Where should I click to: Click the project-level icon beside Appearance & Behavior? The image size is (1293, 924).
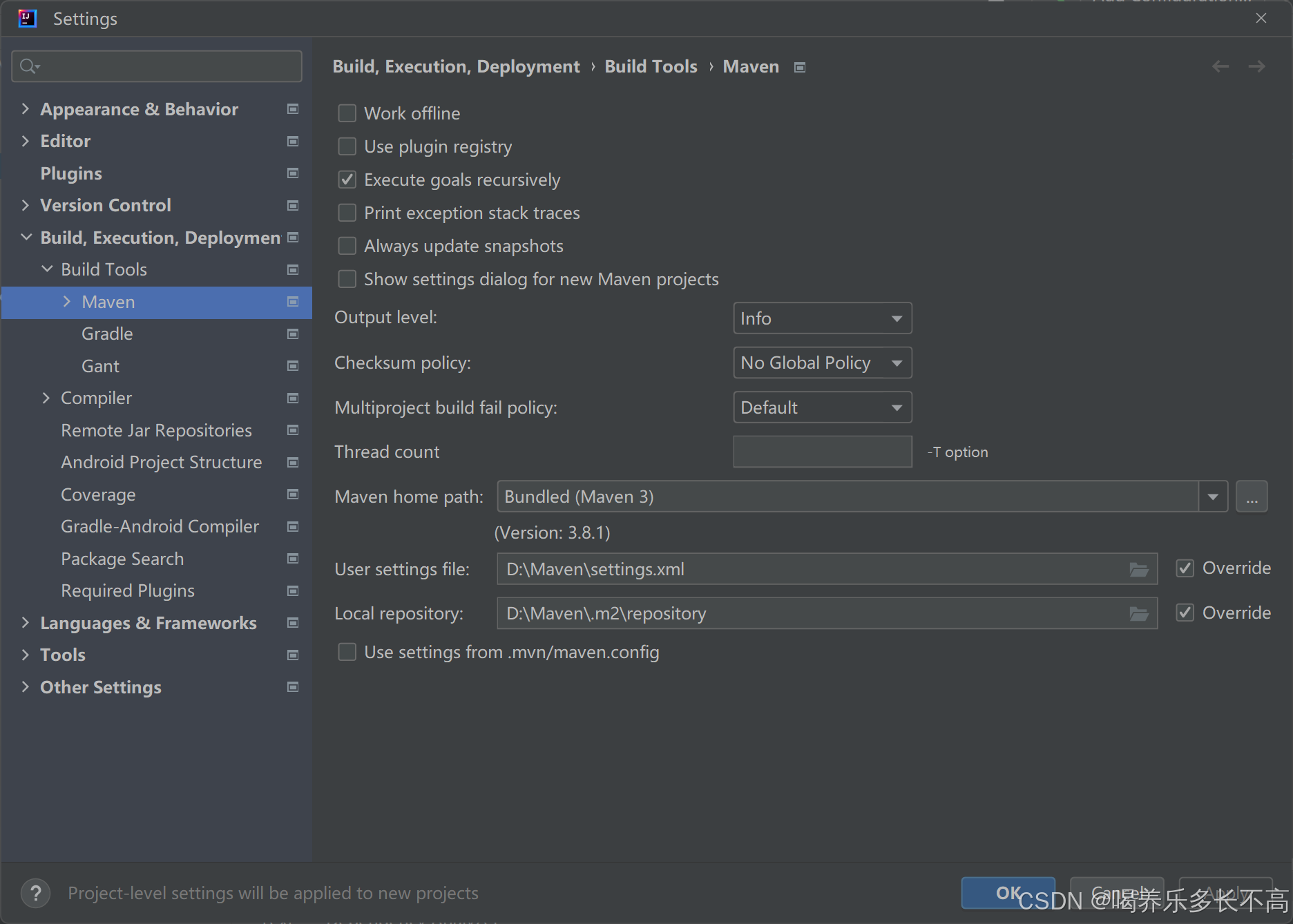293,109
